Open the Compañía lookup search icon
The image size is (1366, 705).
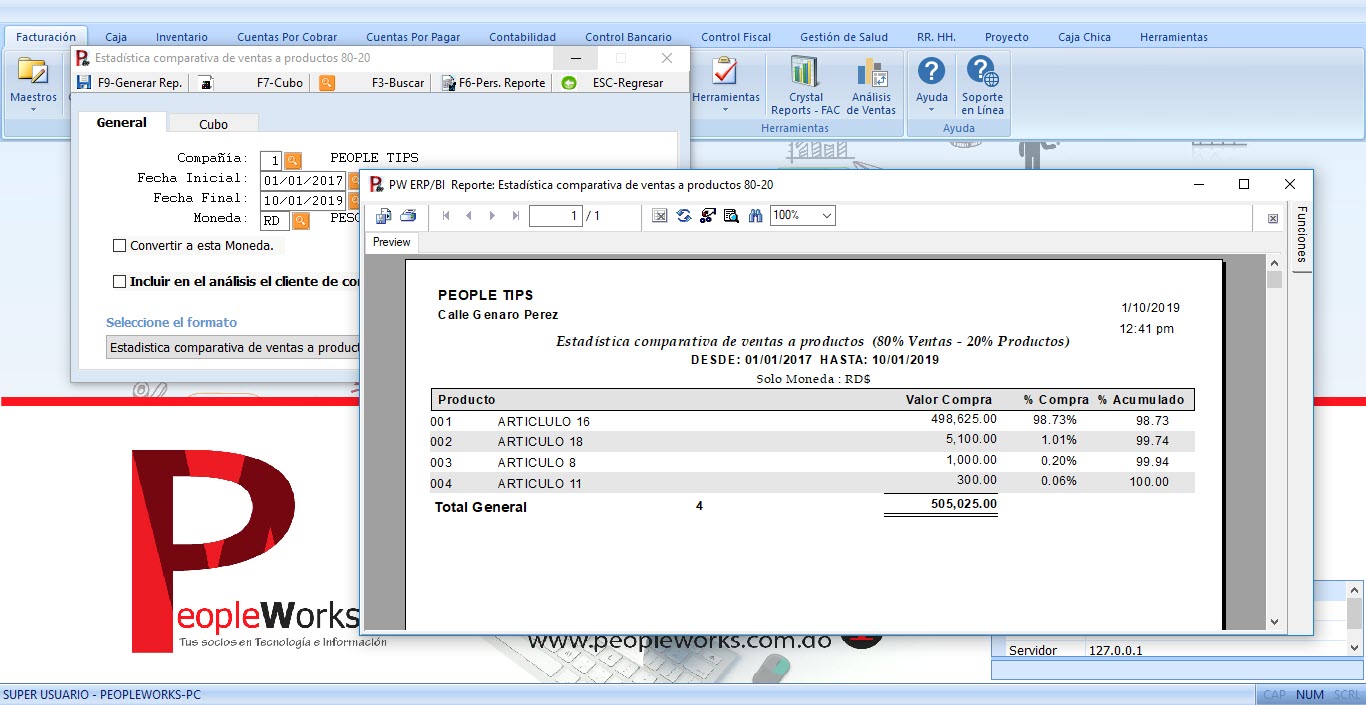pos(292,160)
